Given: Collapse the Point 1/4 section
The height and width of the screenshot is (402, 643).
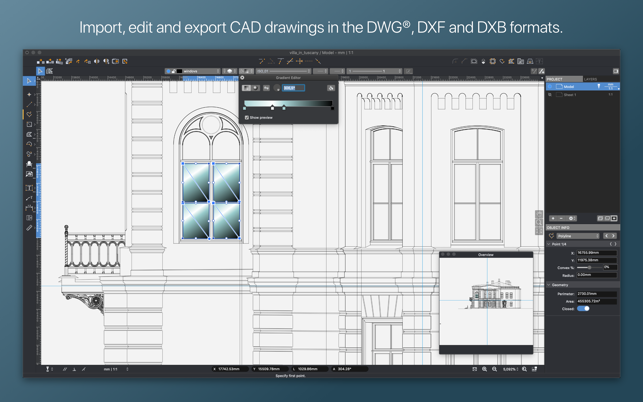Looking at the screenshot, I should point(549,244).
